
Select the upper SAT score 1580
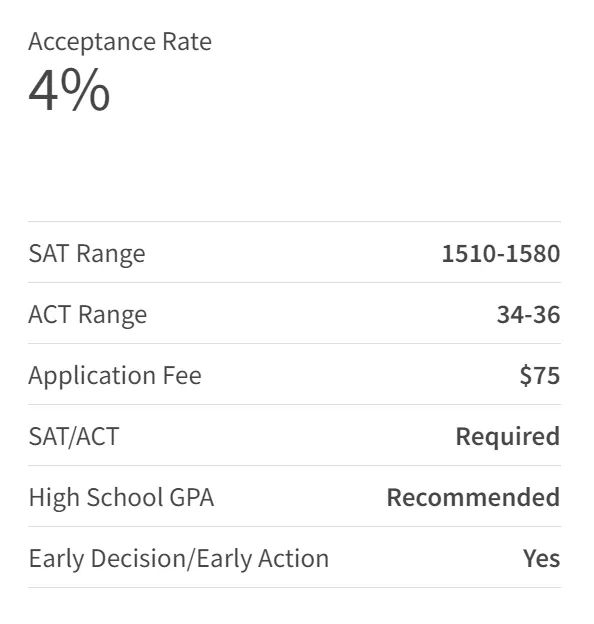[x=533, y=254]
